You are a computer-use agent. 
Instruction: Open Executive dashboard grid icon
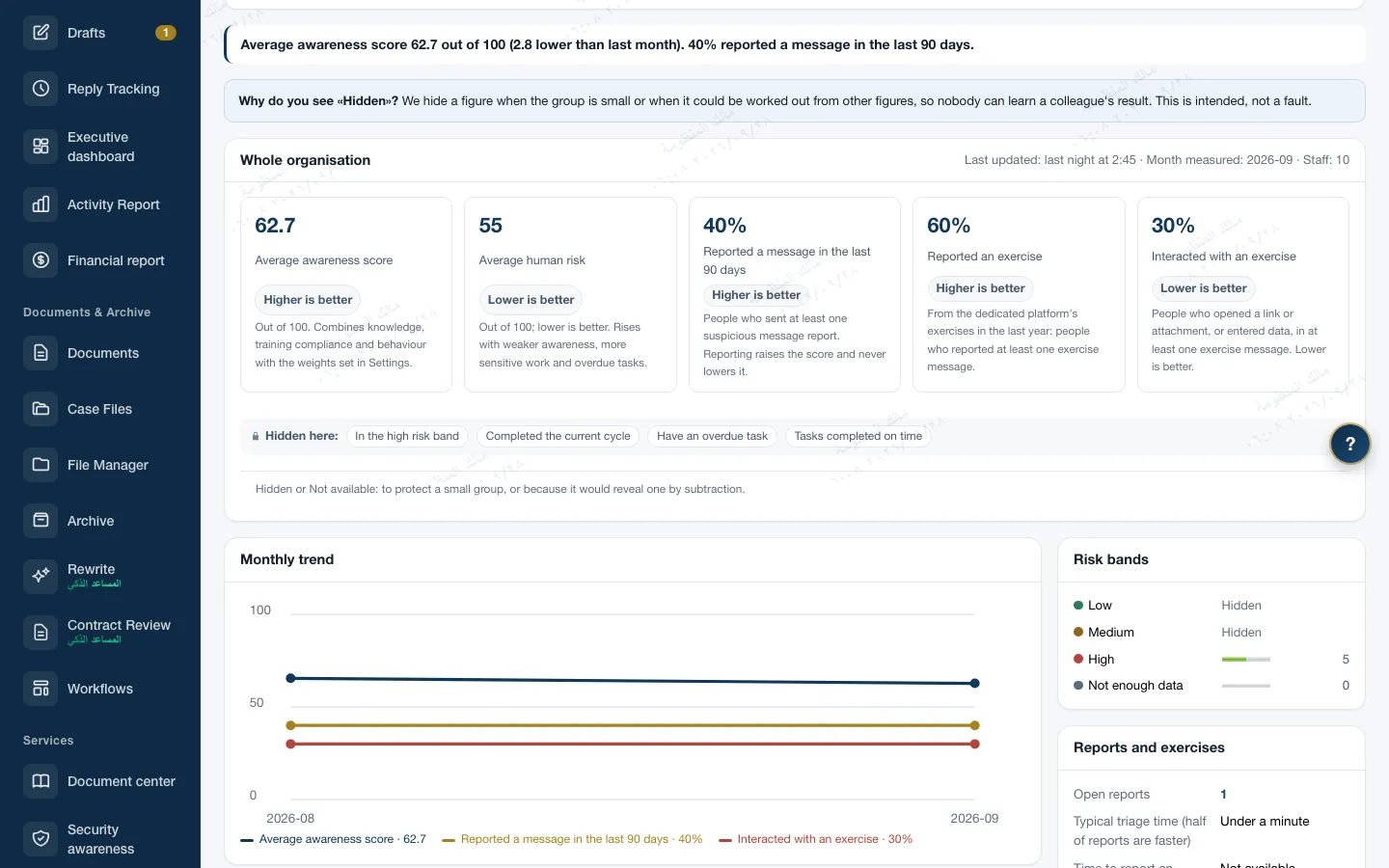41,147
